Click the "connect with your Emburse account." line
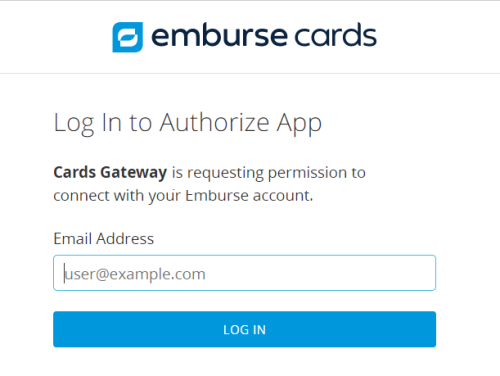The image size is (500, 376). click(183, 196)
